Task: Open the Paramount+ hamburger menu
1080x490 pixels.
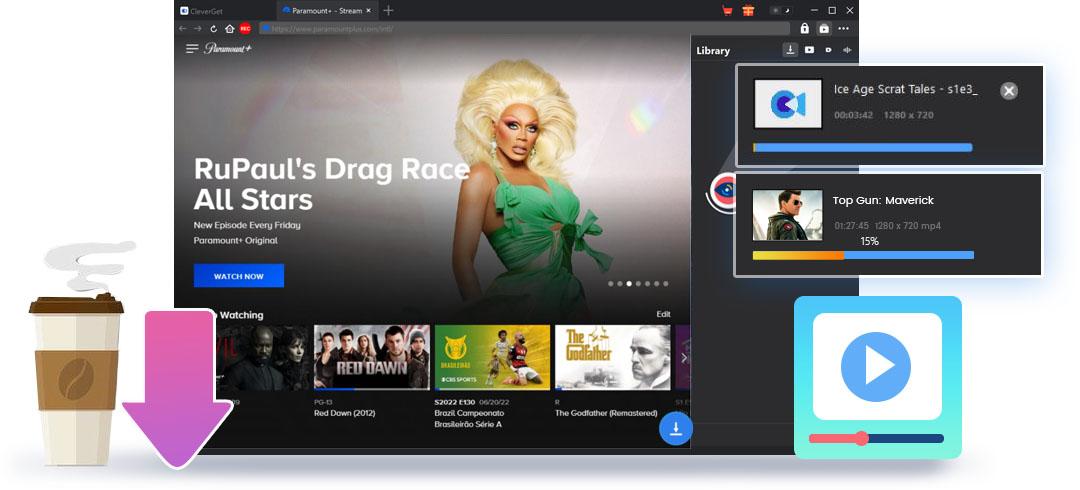Action: coord(192,48)
